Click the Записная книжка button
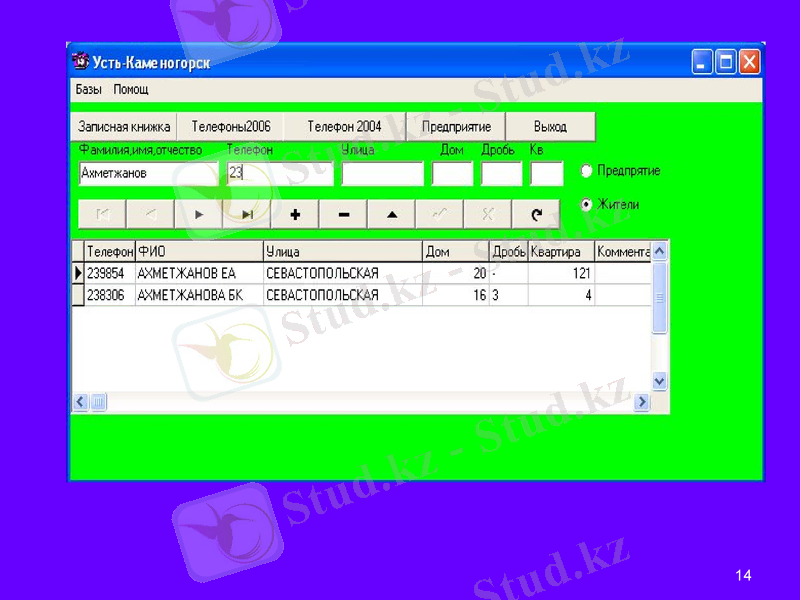Screen dimensions: 800x600 pyautogui.click(x=124, y=127)
